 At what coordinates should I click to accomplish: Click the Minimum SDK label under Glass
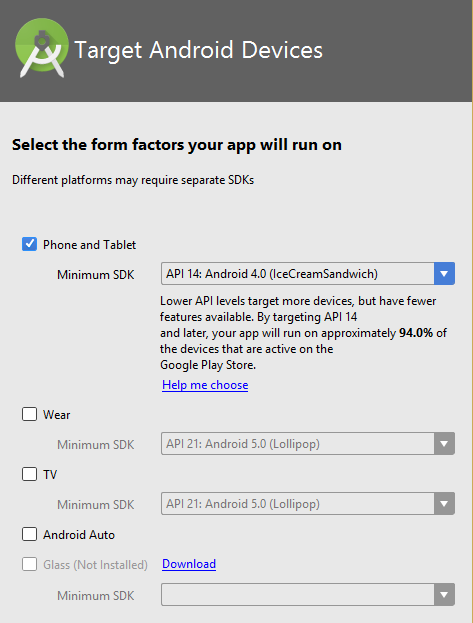click(x=96, y=596)
